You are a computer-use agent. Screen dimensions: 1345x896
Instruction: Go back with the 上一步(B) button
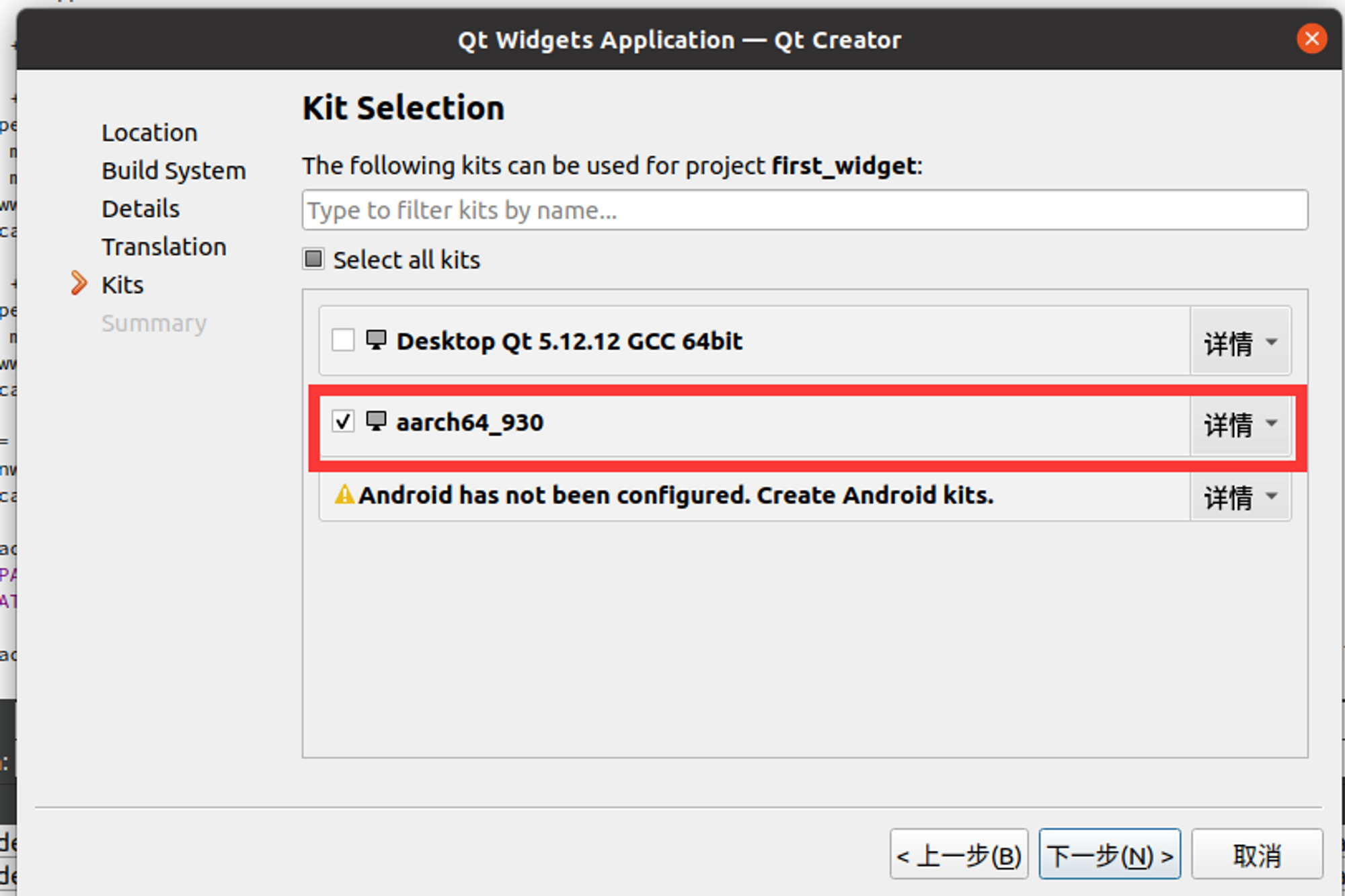(959, 854)
